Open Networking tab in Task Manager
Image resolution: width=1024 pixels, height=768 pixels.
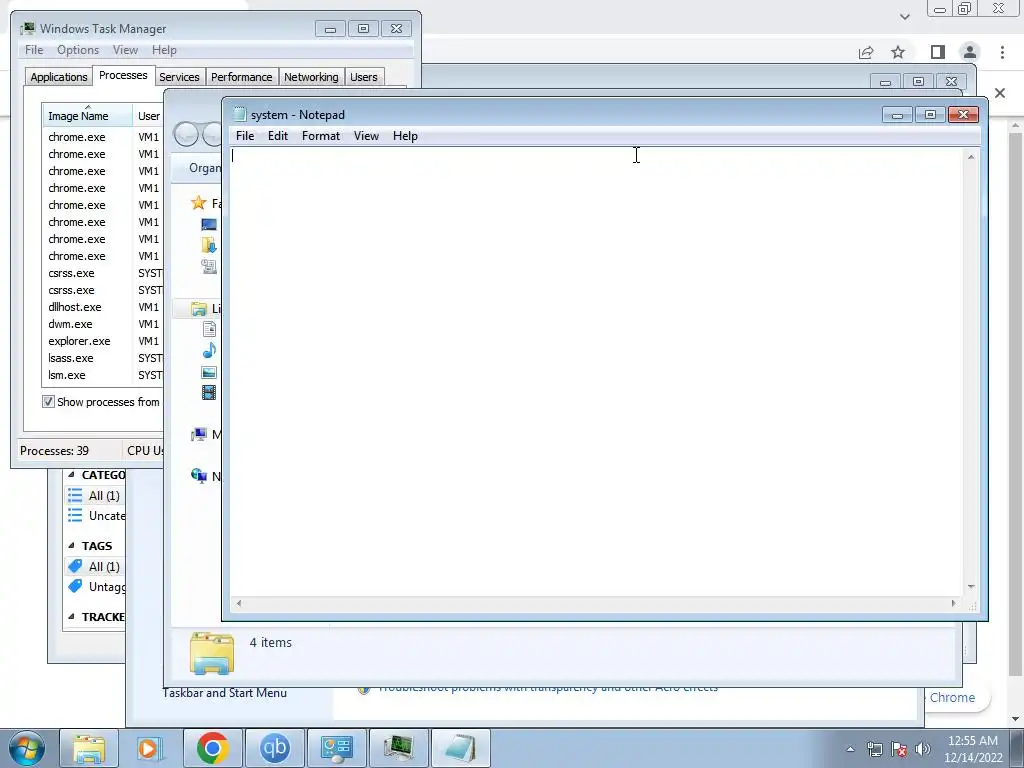[x=312, y=77]
